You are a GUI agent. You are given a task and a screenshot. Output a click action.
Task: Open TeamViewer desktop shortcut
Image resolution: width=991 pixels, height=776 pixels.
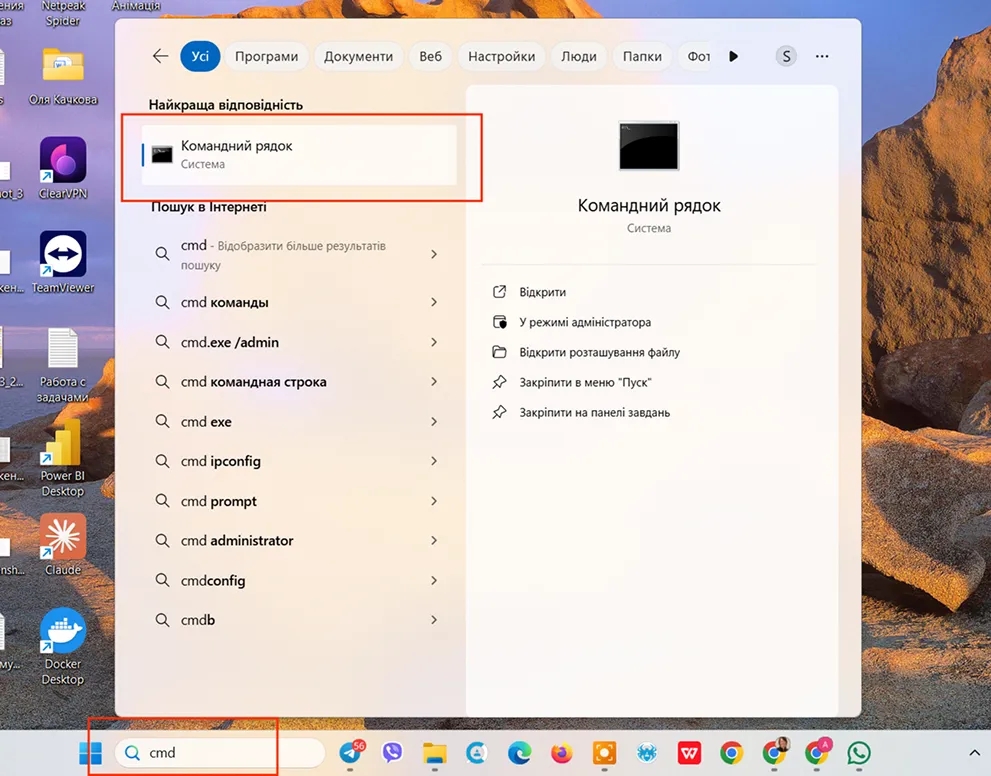(x=63, y=262)
